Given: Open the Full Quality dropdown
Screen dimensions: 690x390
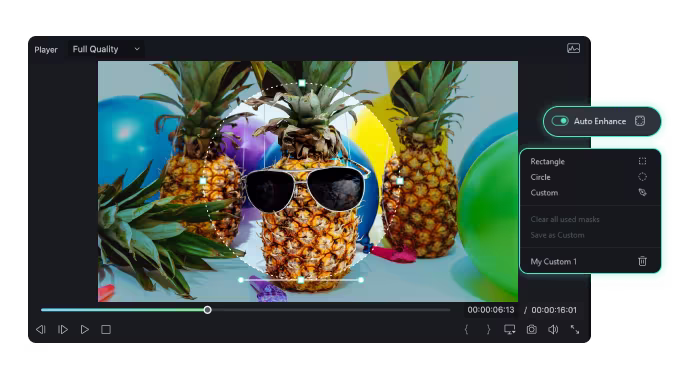Looking at the screenshot, I should click(106, 49).
